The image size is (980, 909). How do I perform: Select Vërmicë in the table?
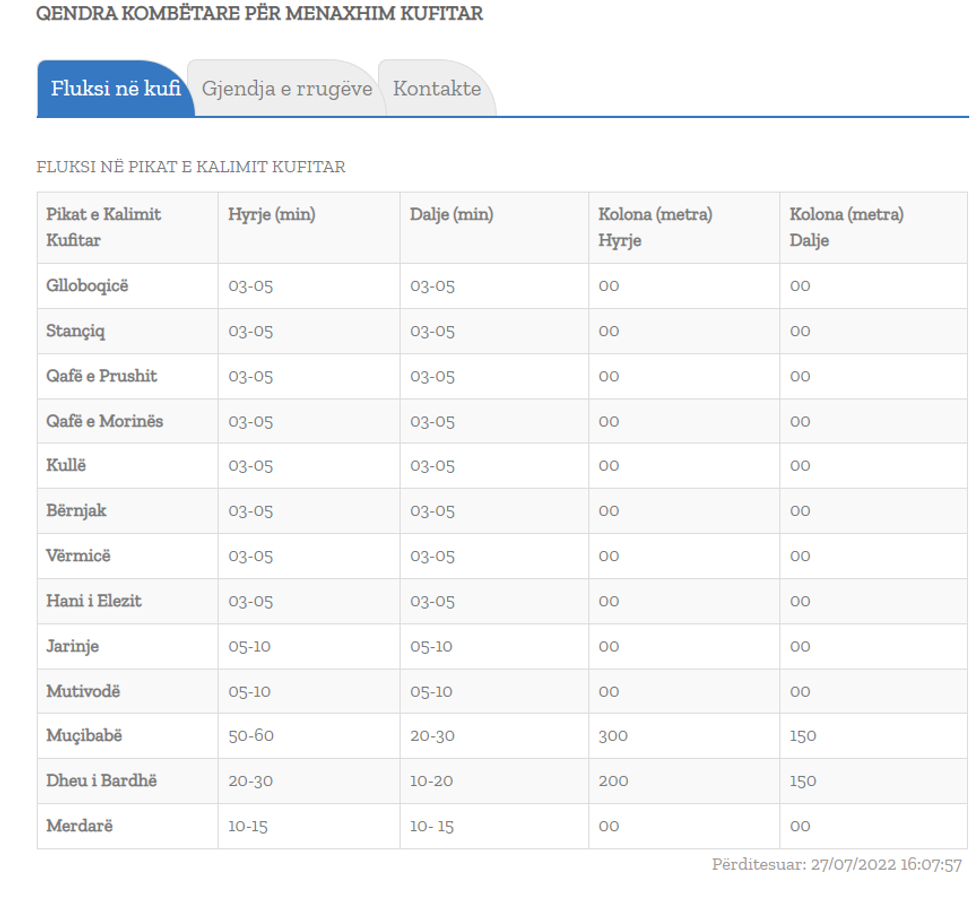pos(78,556)
